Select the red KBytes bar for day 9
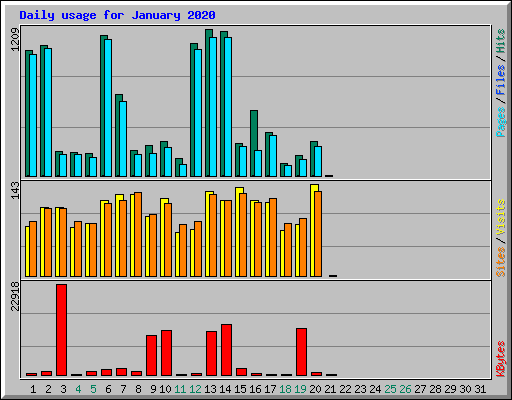This screenshot has height=400, width=512. tap(151, 356)
